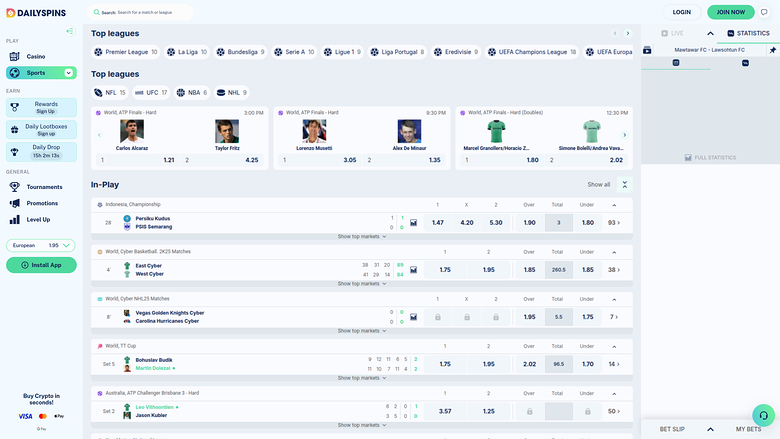The height and width of the screenshot is (439, 780).
Task: Pick Persiku Kudus win odds 1.47
Action: pos(438,223)
